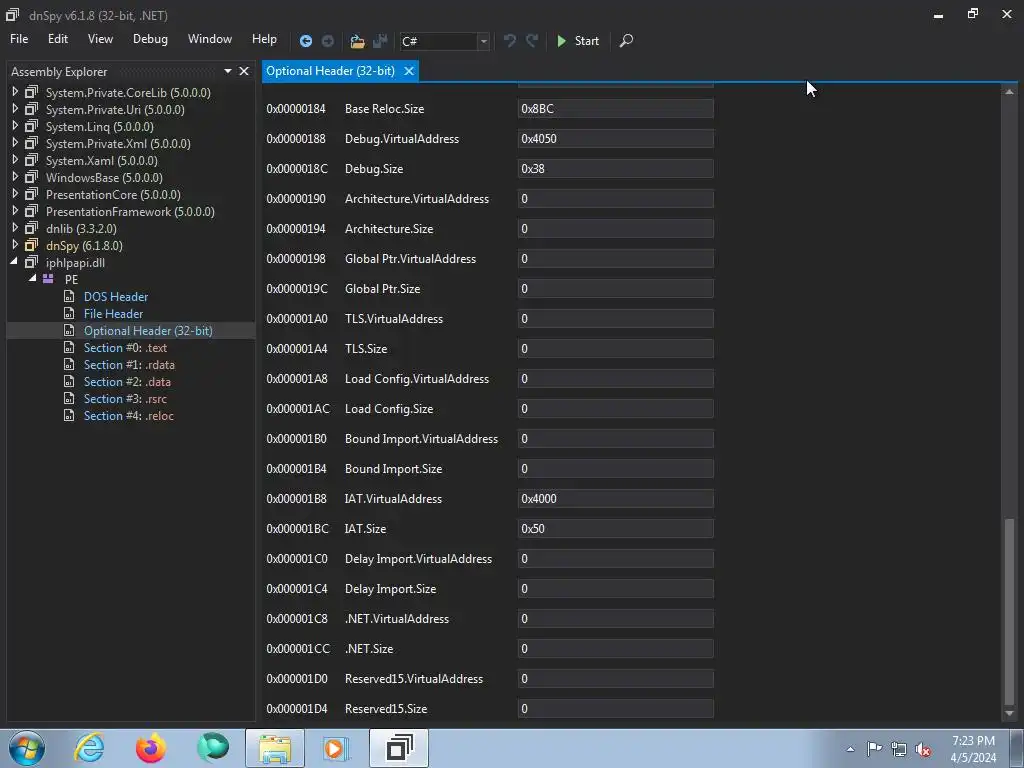Expand the System.Linq node

[15, 126]
